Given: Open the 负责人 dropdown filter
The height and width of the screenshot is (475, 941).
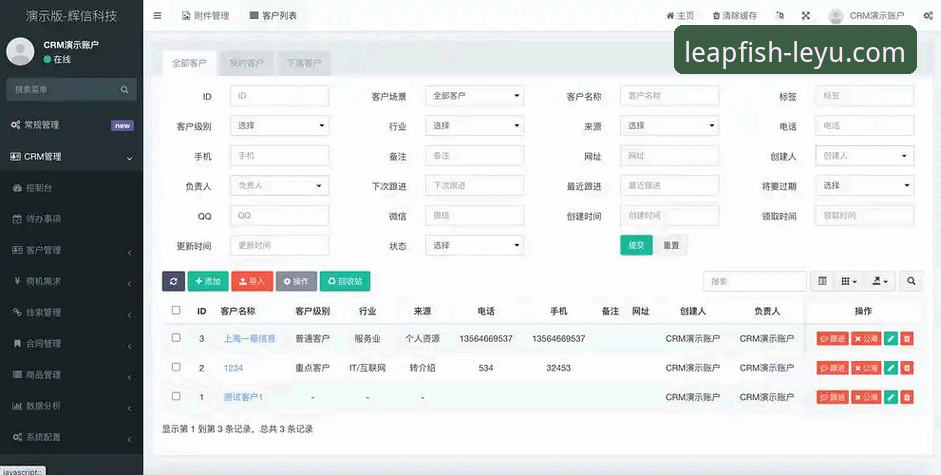Looking at the screenshot, I should (x=280, y=186).
